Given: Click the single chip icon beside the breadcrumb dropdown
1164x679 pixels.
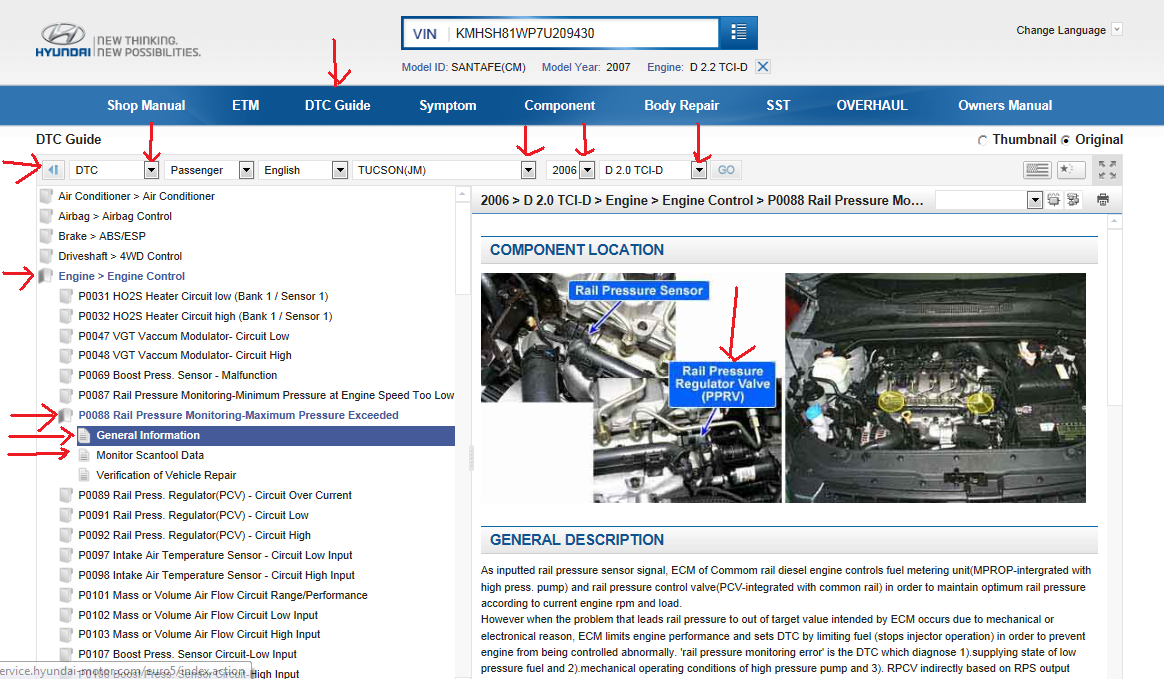Looking at the screenshot, I should tap(1053, 200).
